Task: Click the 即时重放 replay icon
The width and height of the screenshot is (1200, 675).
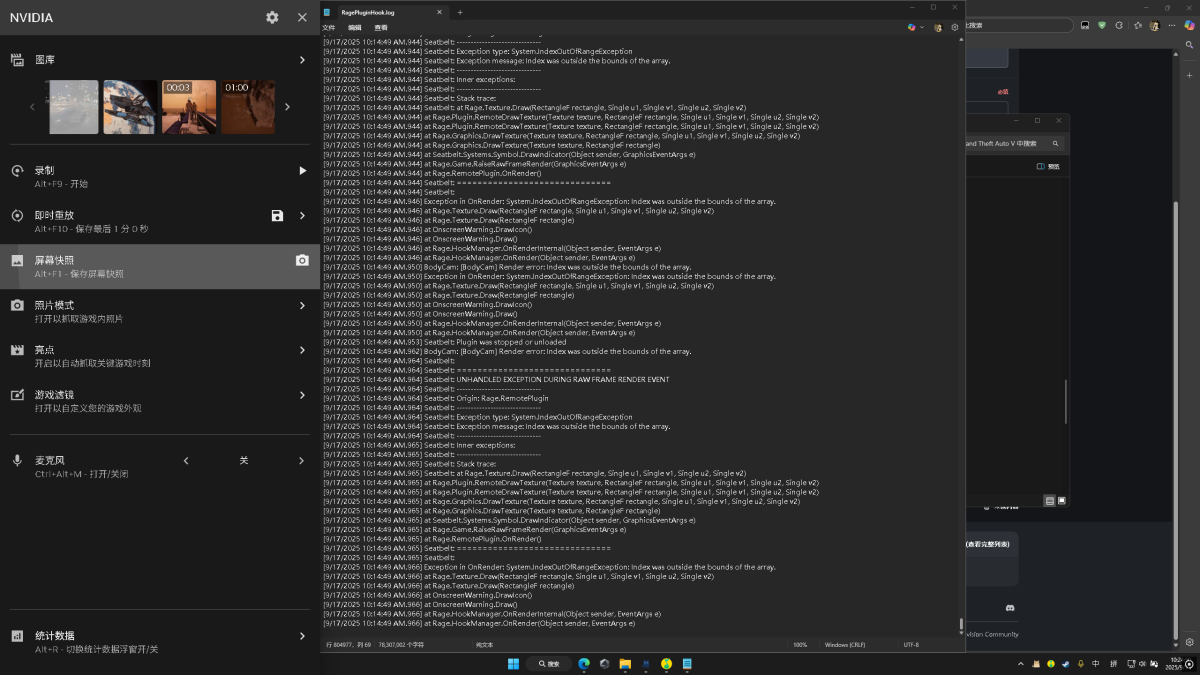Action: [x=17, y=216]
